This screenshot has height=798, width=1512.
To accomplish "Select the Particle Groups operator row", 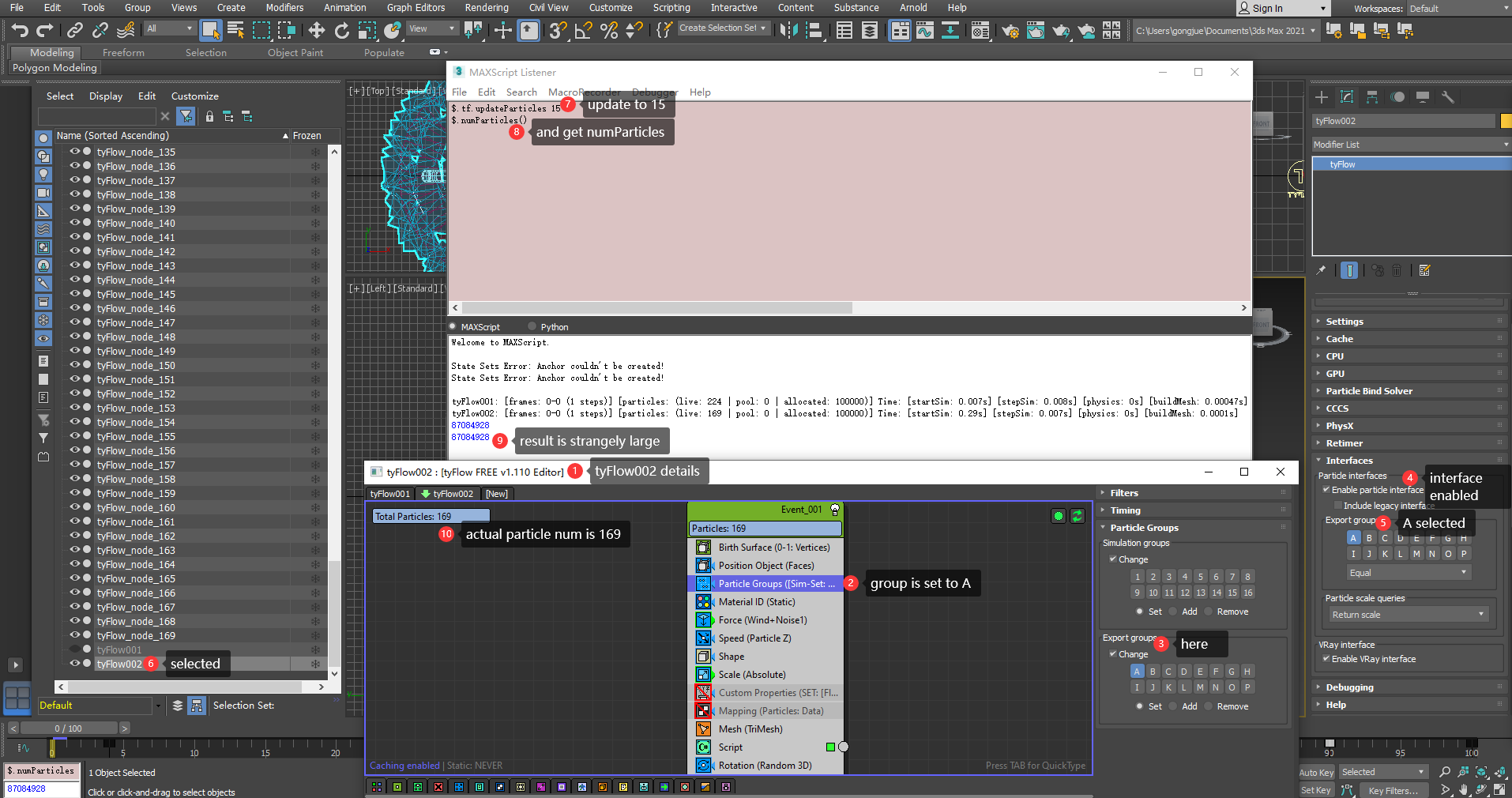I will tap(765, 584).
